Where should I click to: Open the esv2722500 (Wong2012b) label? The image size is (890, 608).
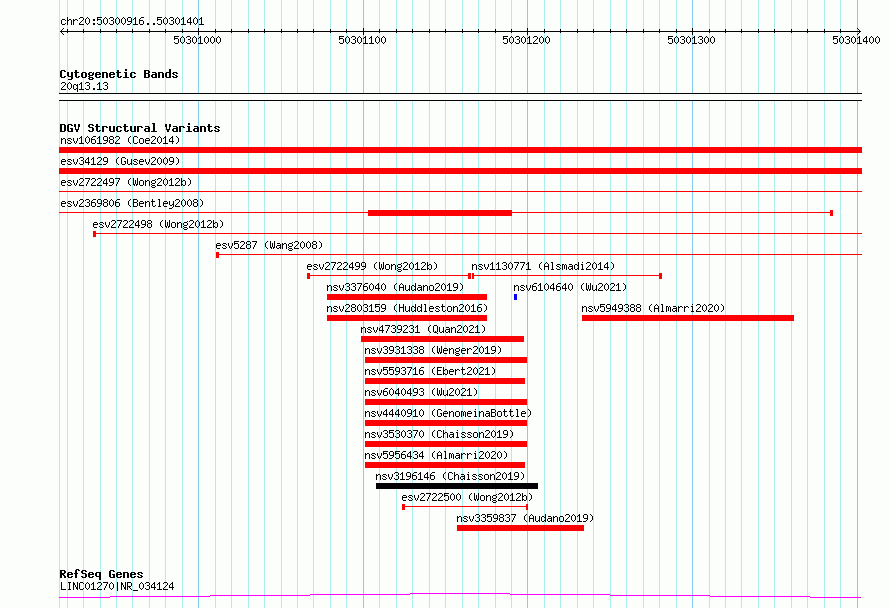point(467,497)
